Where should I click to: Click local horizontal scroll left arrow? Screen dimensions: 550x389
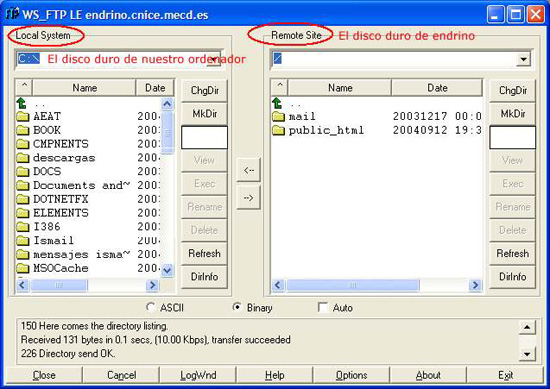point(22,285)
